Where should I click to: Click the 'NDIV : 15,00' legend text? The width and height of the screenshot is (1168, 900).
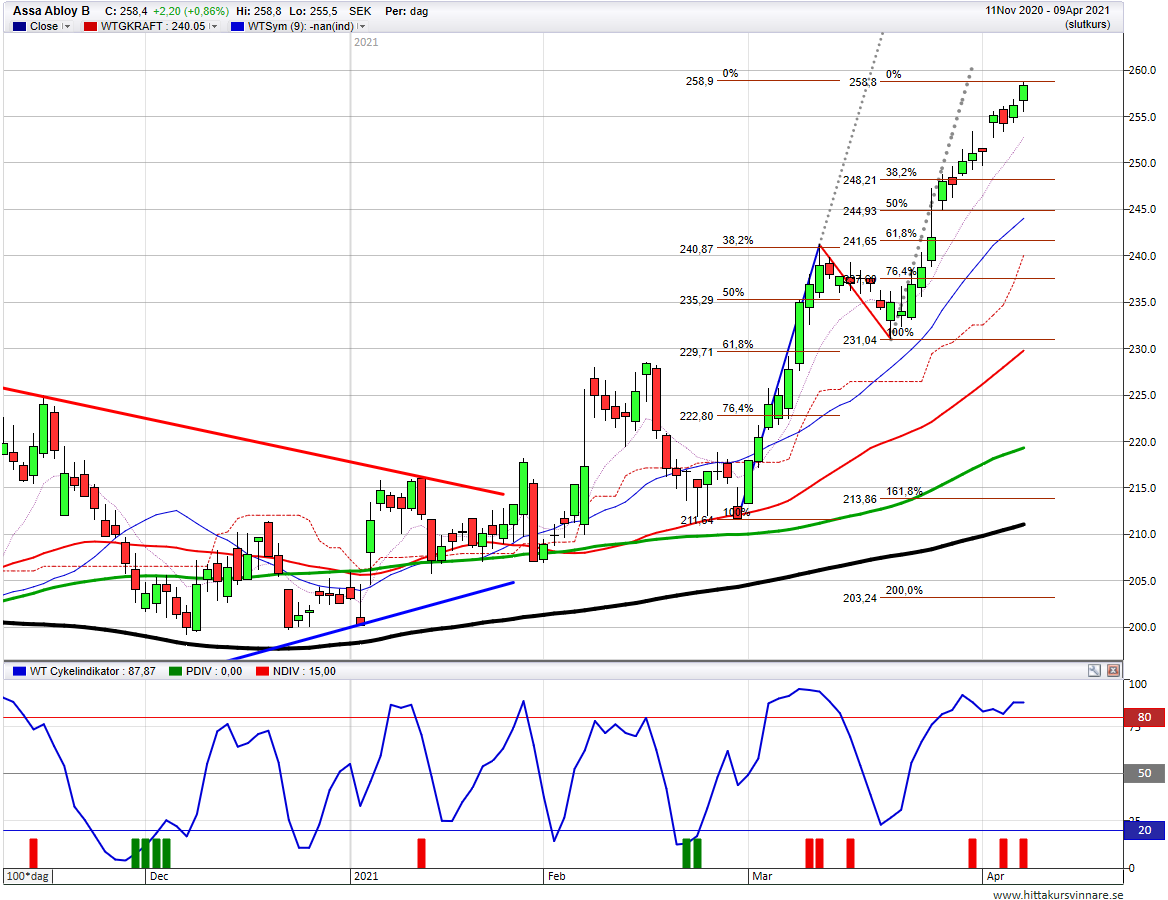point(304,671)
